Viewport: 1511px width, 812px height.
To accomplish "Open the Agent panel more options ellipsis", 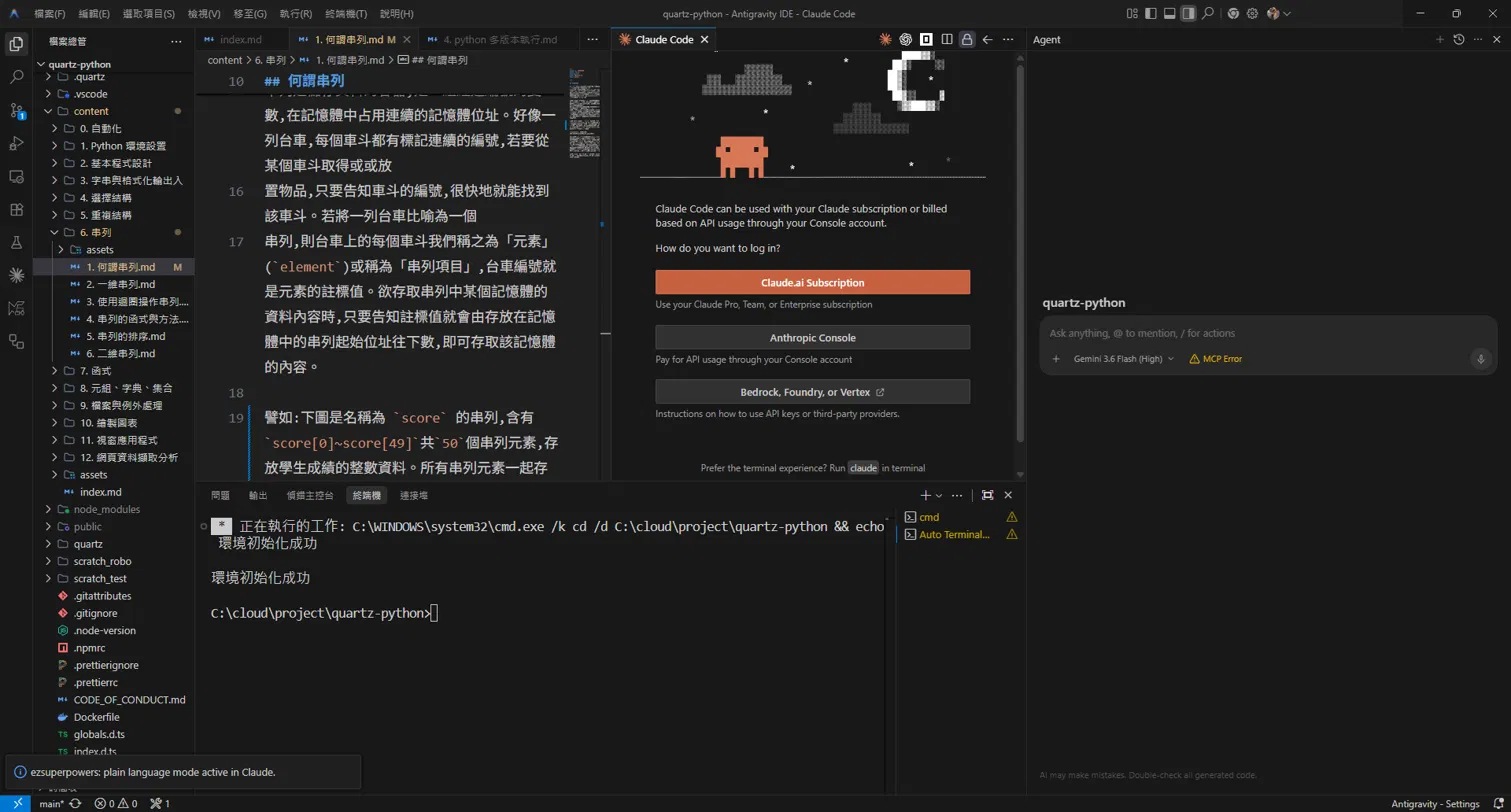I will point(1477,40).
